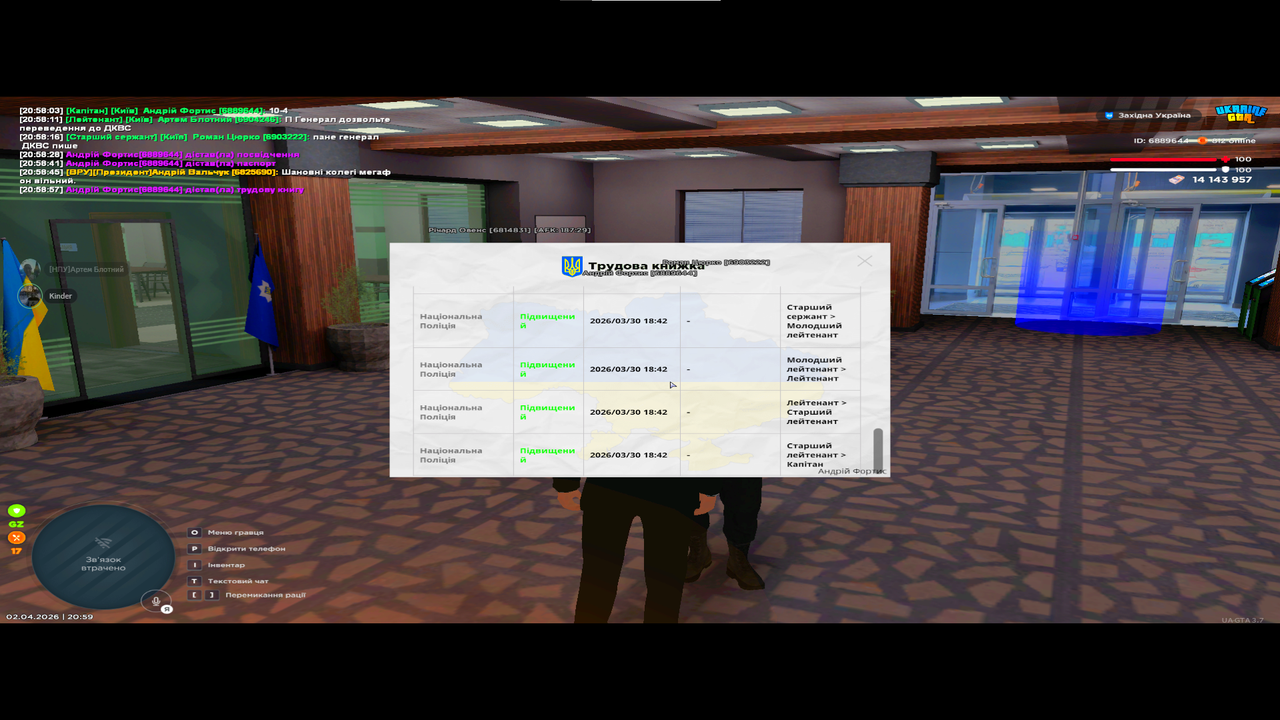Click the date in the Лейтенант > Старший лейтенант row
Screen dimensions: 1280x720
pos(628,412)
